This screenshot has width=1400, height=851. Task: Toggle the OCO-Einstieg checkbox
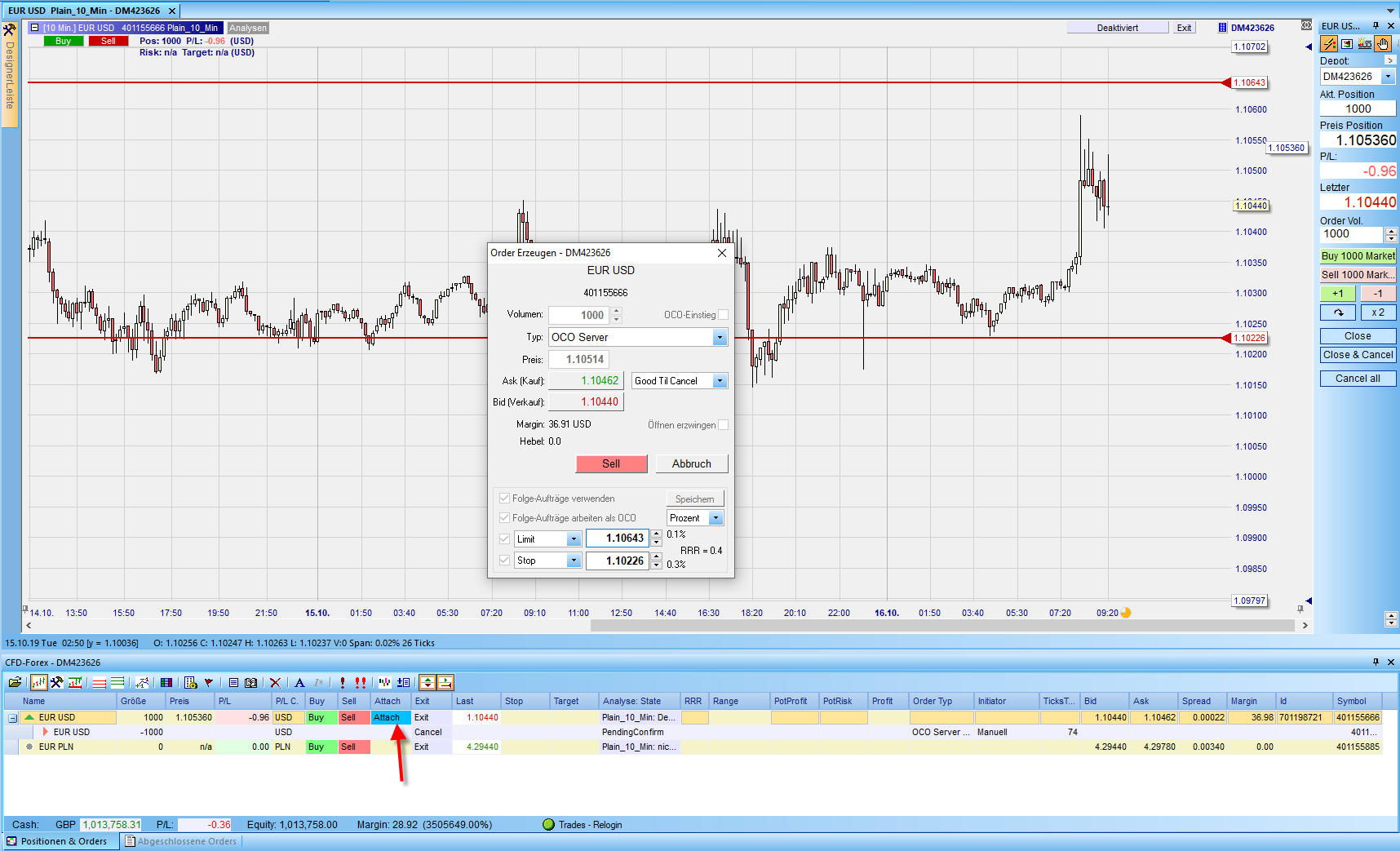(723, 315)
